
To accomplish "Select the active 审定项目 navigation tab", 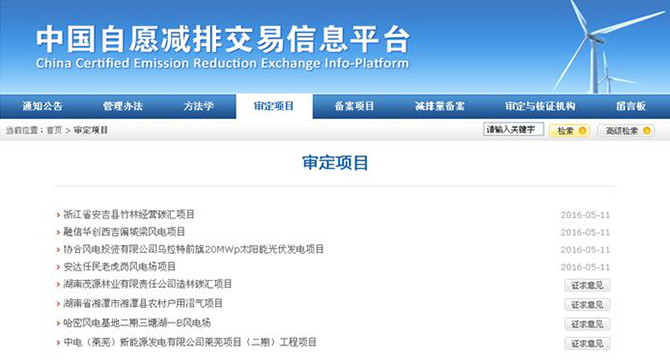I will (274, 106).
